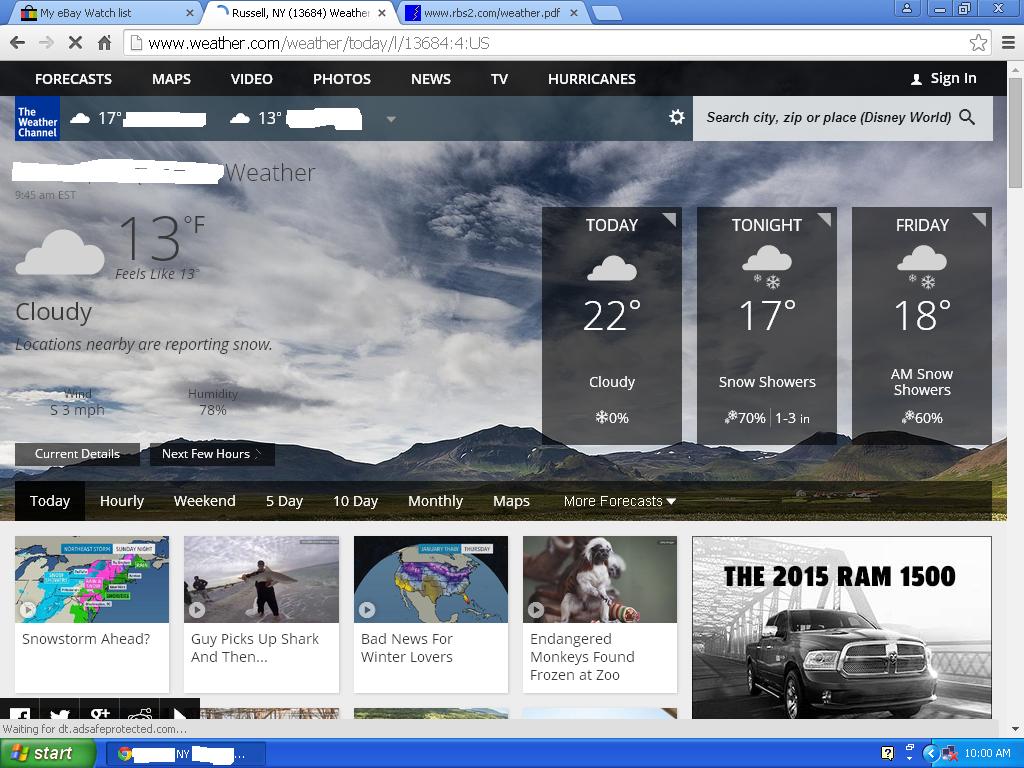The image size is (1024, 768).
Task: Open the More Forecasts dropdown
Action: (x=619, y=501)
